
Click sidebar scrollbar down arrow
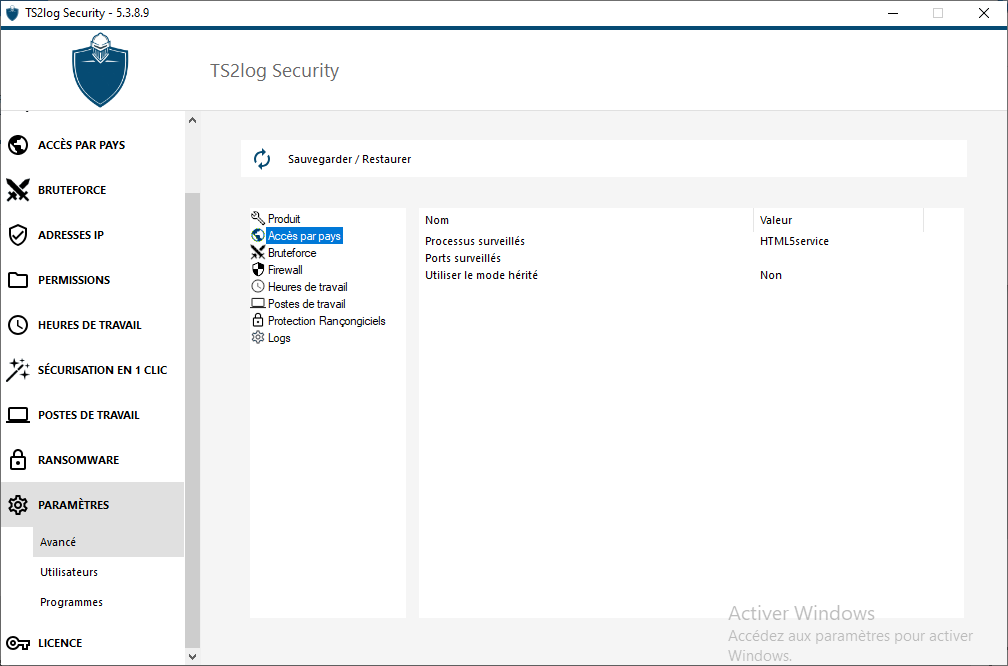(192, 656)
